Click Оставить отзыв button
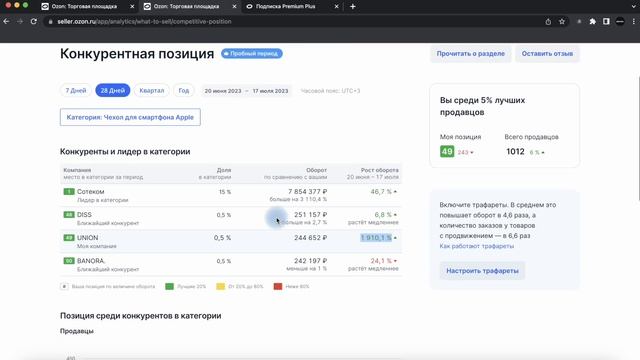The image size is (640, 360). tap(547, 53)
